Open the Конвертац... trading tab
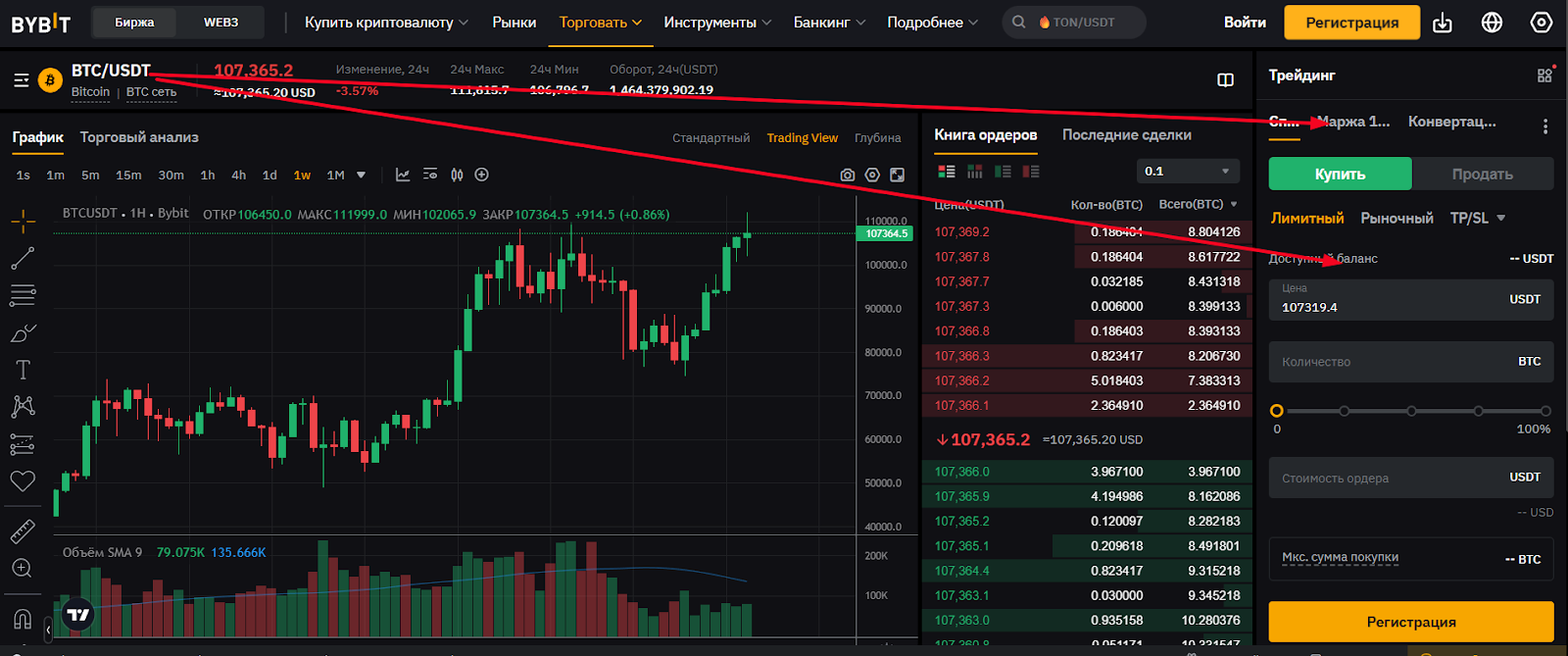 click(x=1452, y=122)
